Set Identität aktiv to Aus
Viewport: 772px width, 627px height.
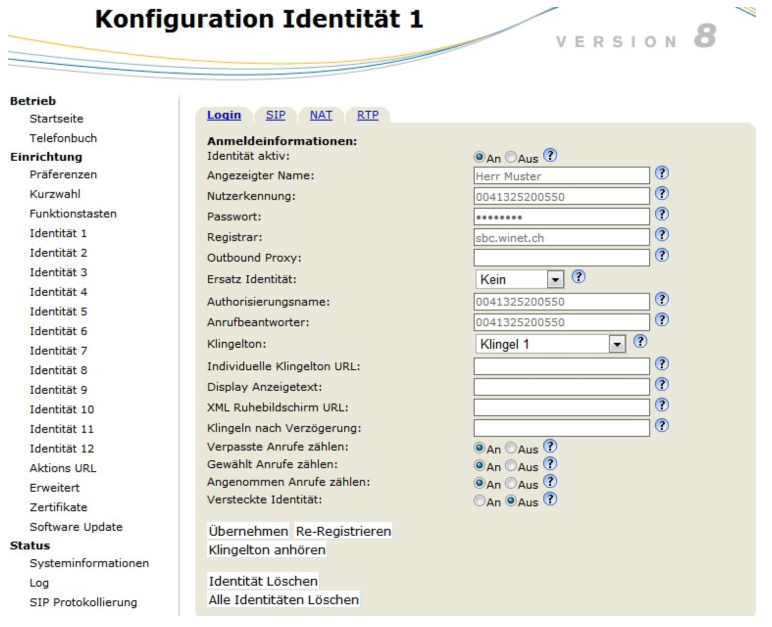tap(511, 157)
